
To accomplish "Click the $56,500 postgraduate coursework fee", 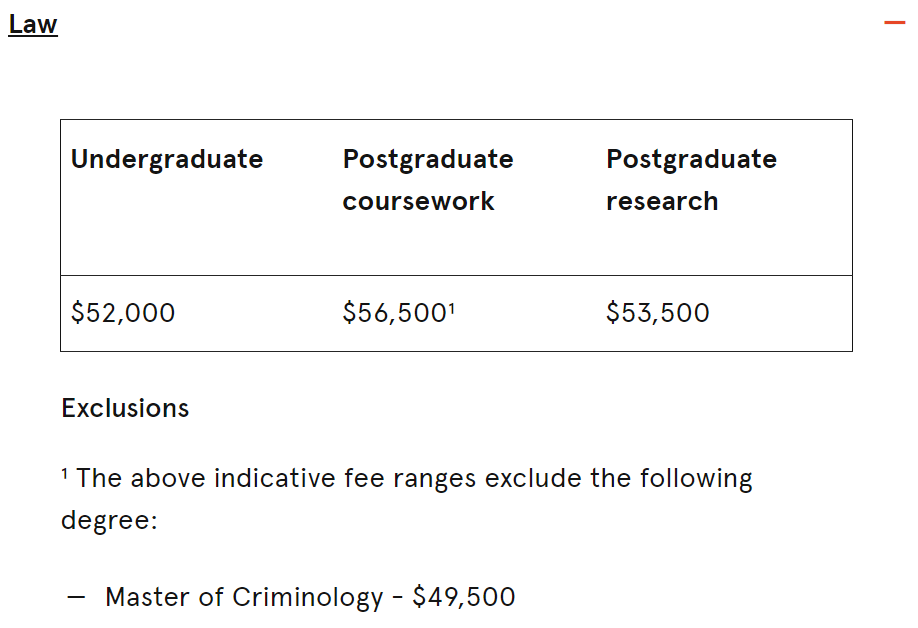I will coord(395,313).
